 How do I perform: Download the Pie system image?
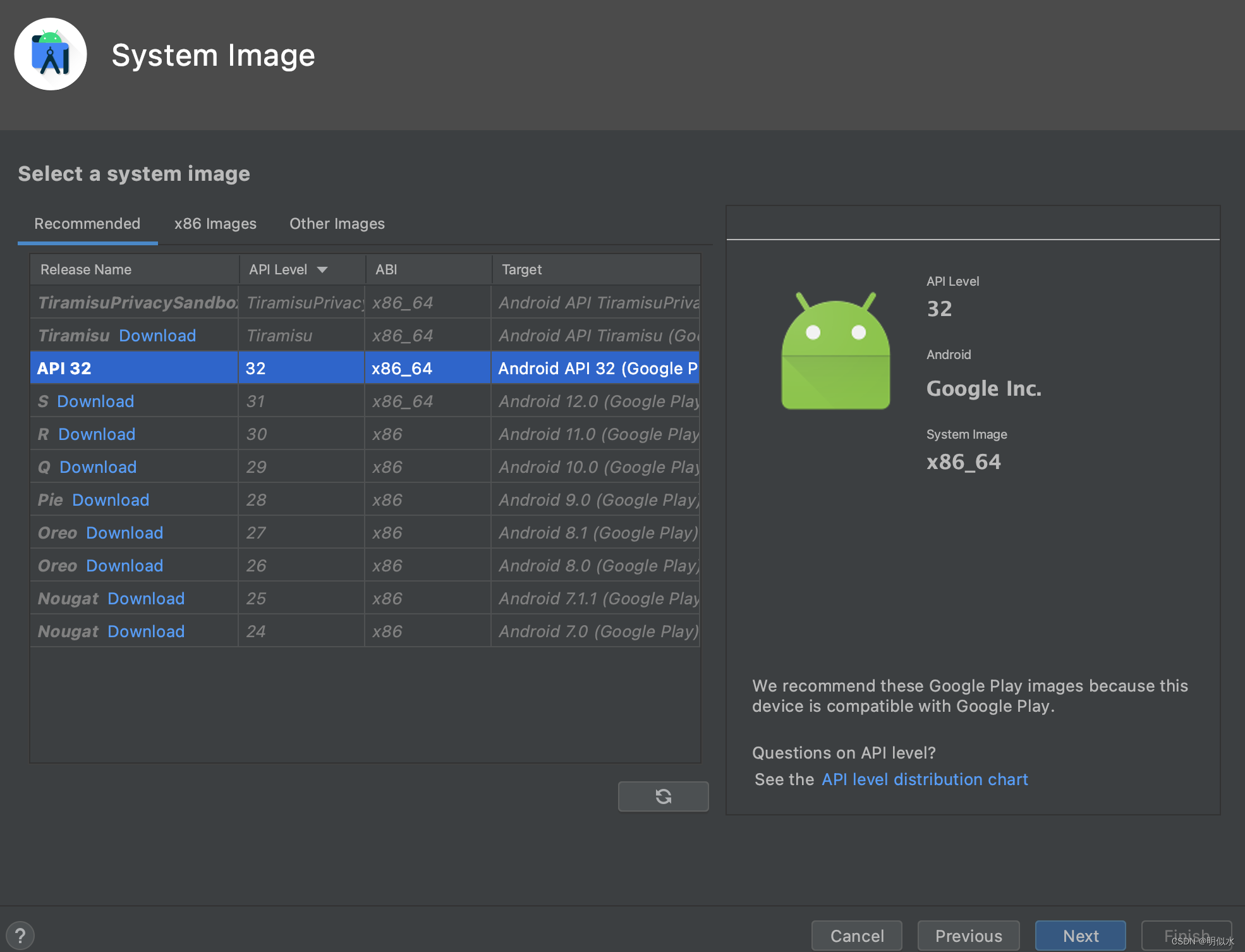(x=111, y=500)
